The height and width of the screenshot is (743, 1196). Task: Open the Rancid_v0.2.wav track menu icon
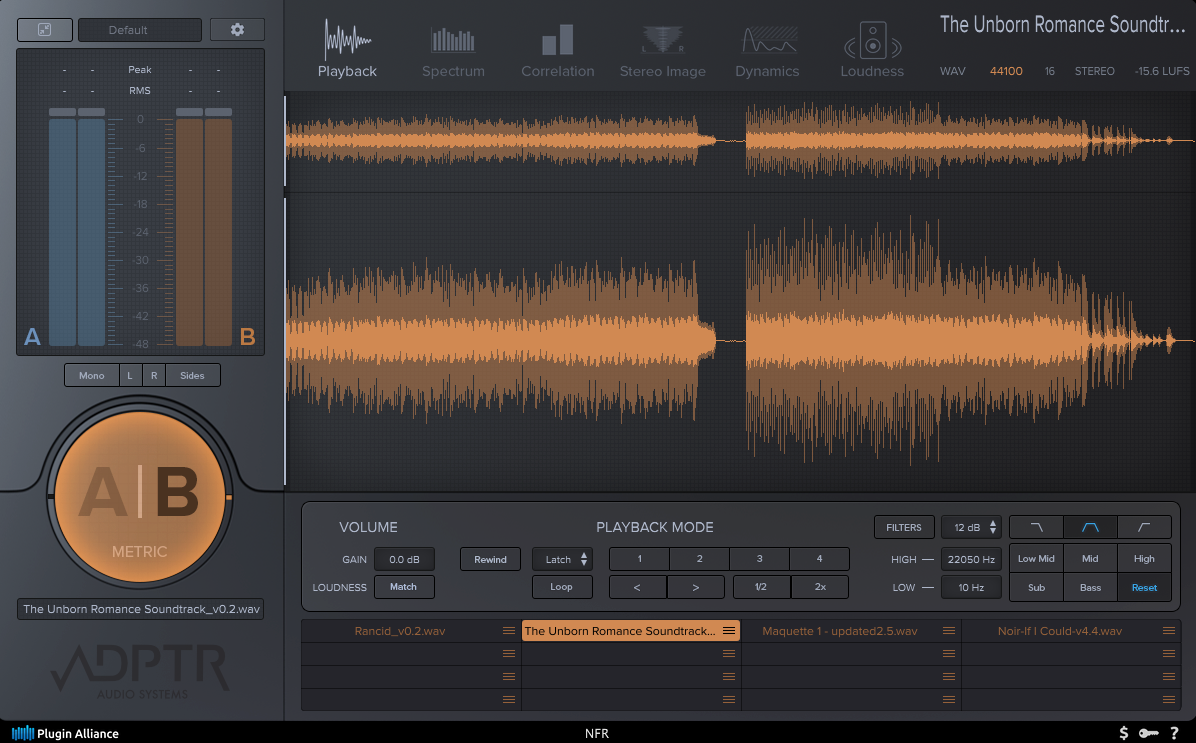509,631
